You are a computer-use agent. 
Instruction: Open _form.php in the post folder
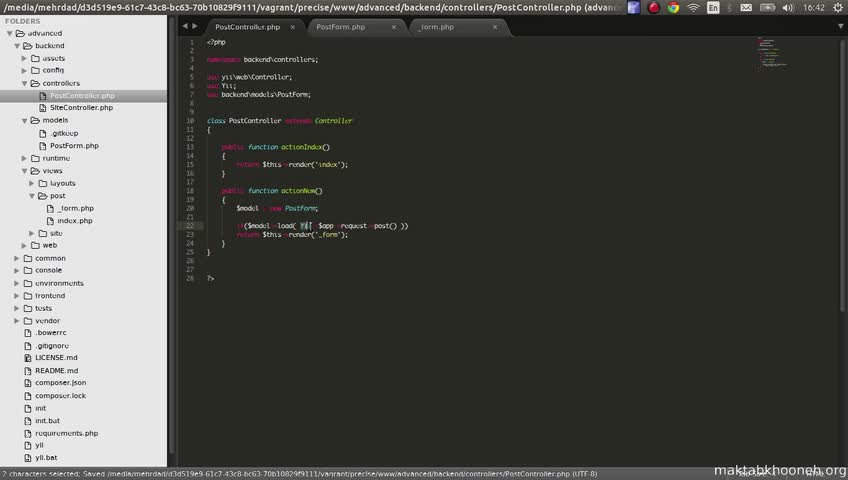tap(76, 208)
